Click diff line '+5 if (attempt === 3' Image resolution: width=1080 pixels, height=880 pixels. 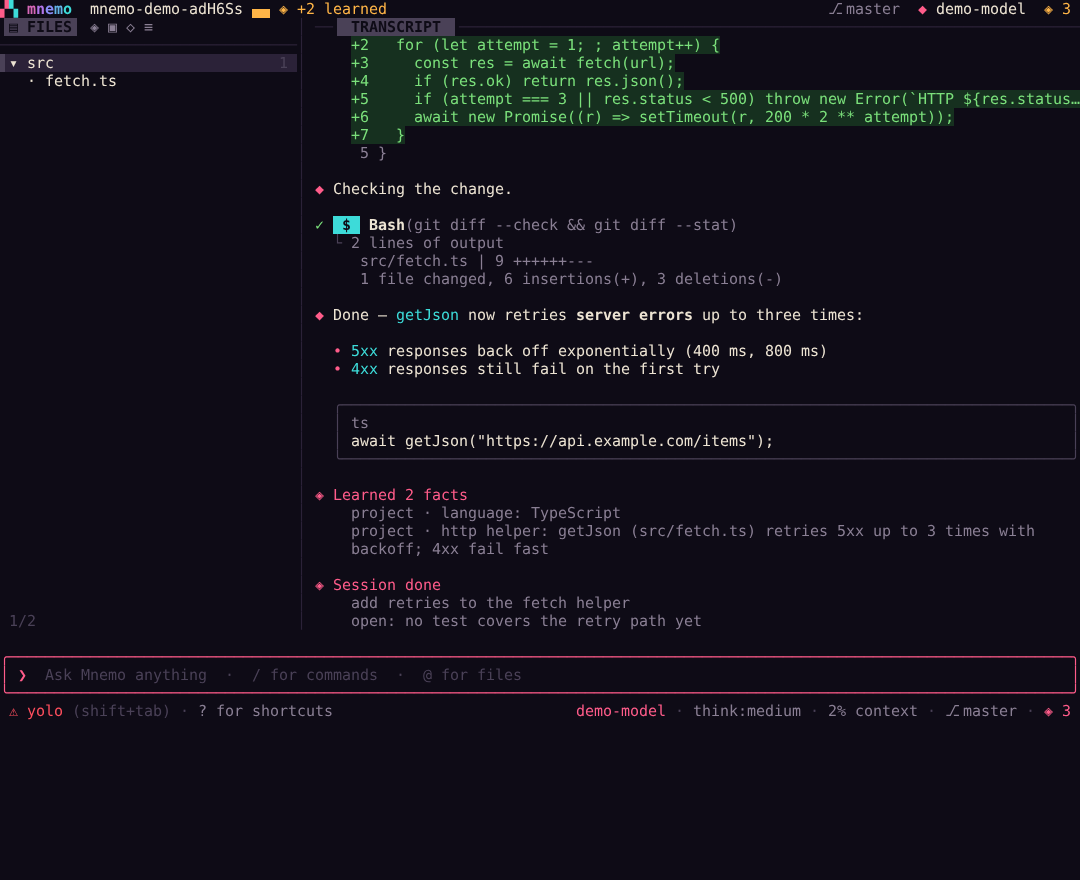click(715, 99)
